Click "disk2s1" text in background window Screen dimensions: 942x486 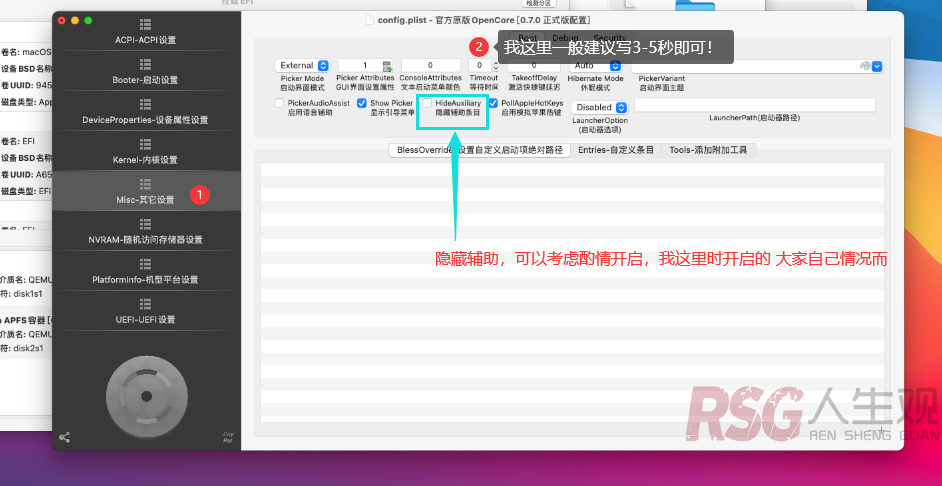tap(29, 348)
